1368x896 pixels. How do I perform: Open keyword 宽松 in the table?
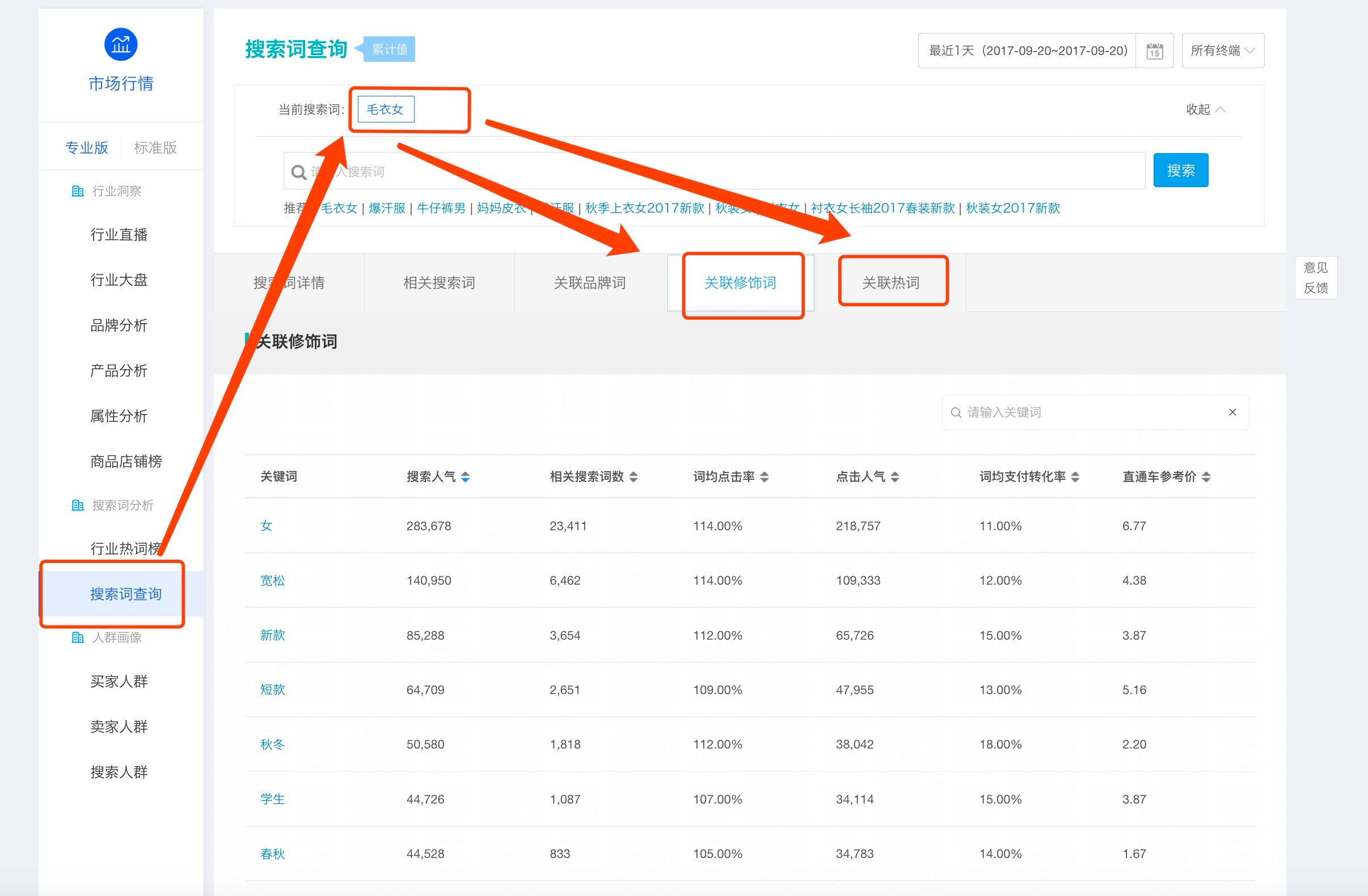point(272,581)
